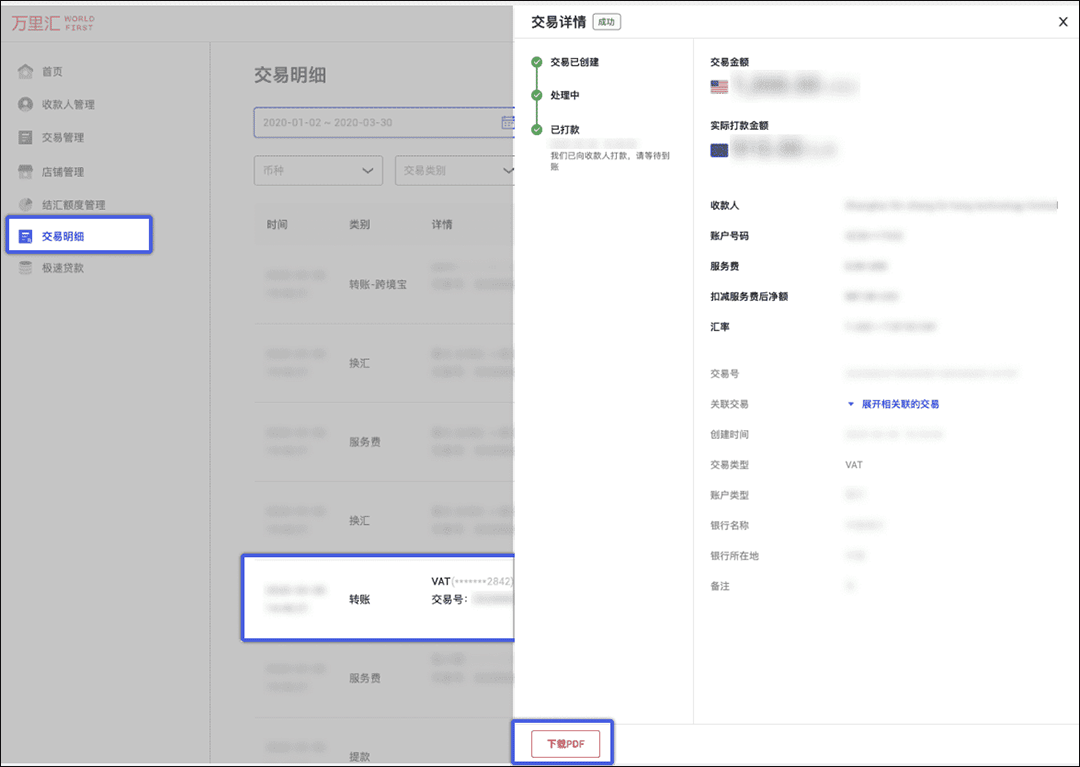The width and height of the screenshot is (1080, 767).
Task: Click the calendar icon in date field
Action: click(507, 123)
